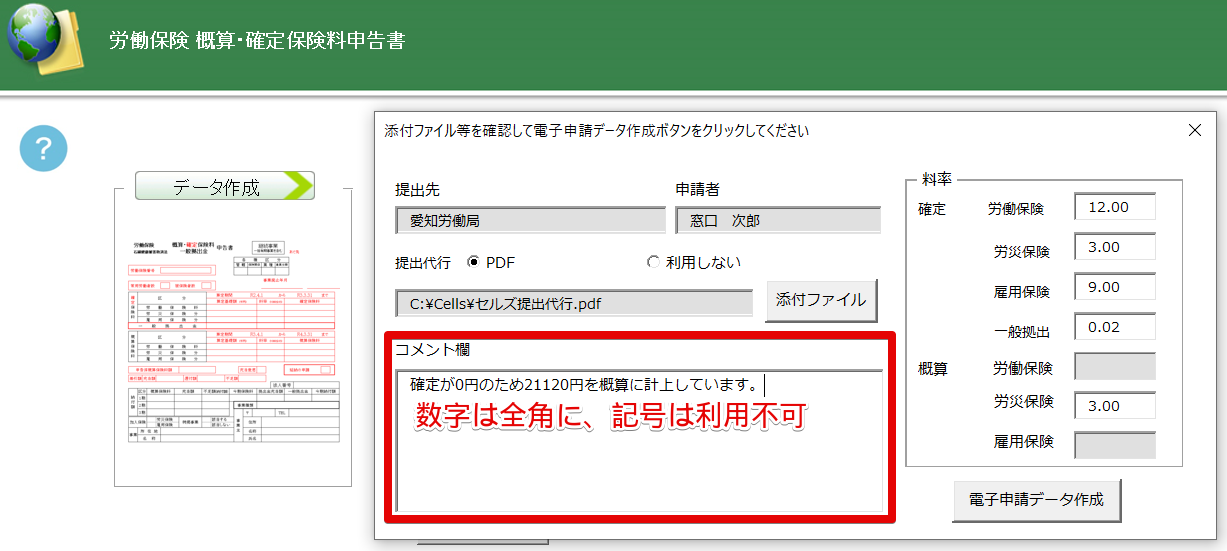Click the 提出代行 label
Image resolution: width=1227 pixels, height=551 pixels.
[x=423, y=263]
